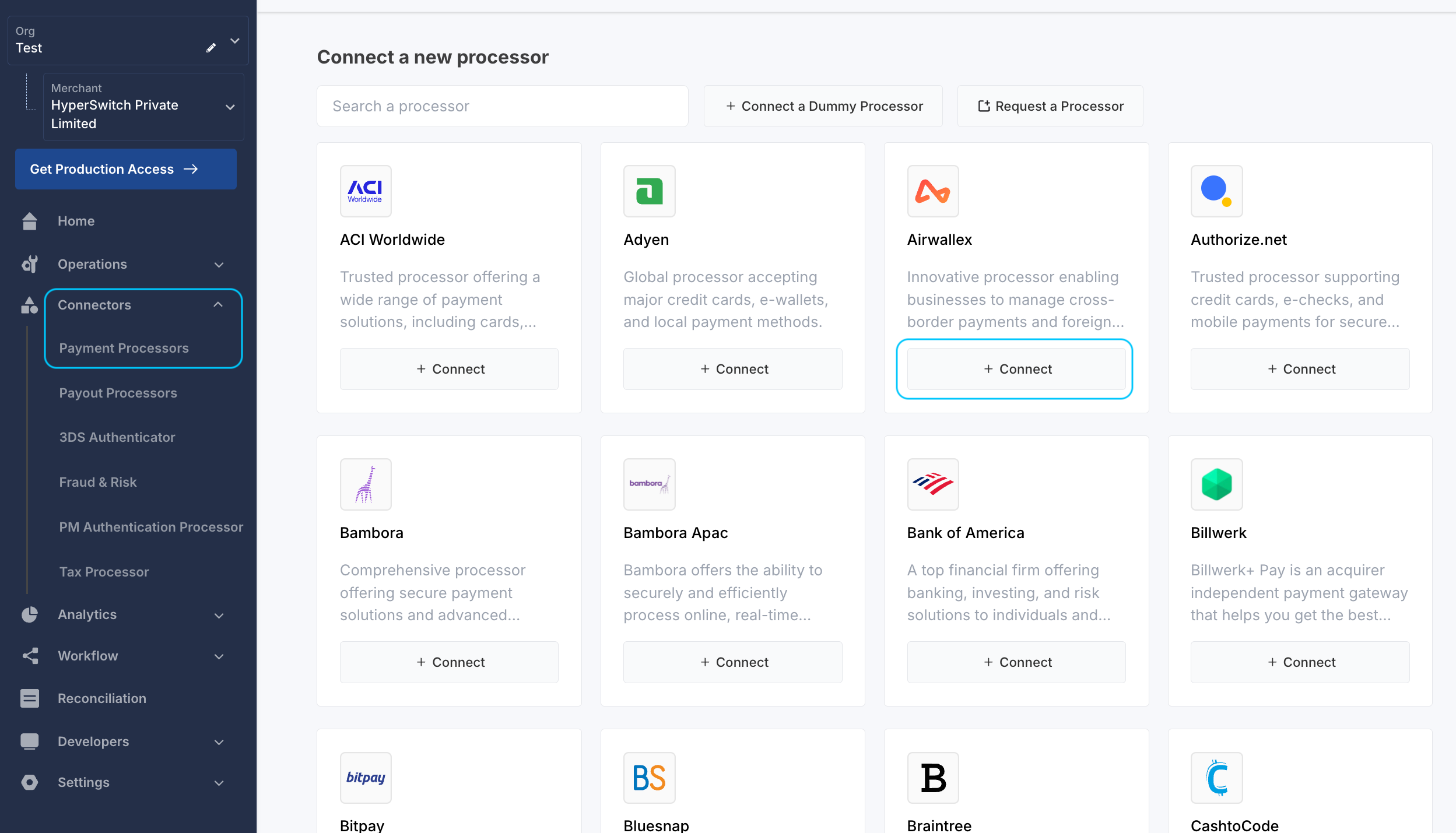Click the Airwallex logo thumbnail
The width and height of the screenshot is (1456, 833).
(932, 191)
